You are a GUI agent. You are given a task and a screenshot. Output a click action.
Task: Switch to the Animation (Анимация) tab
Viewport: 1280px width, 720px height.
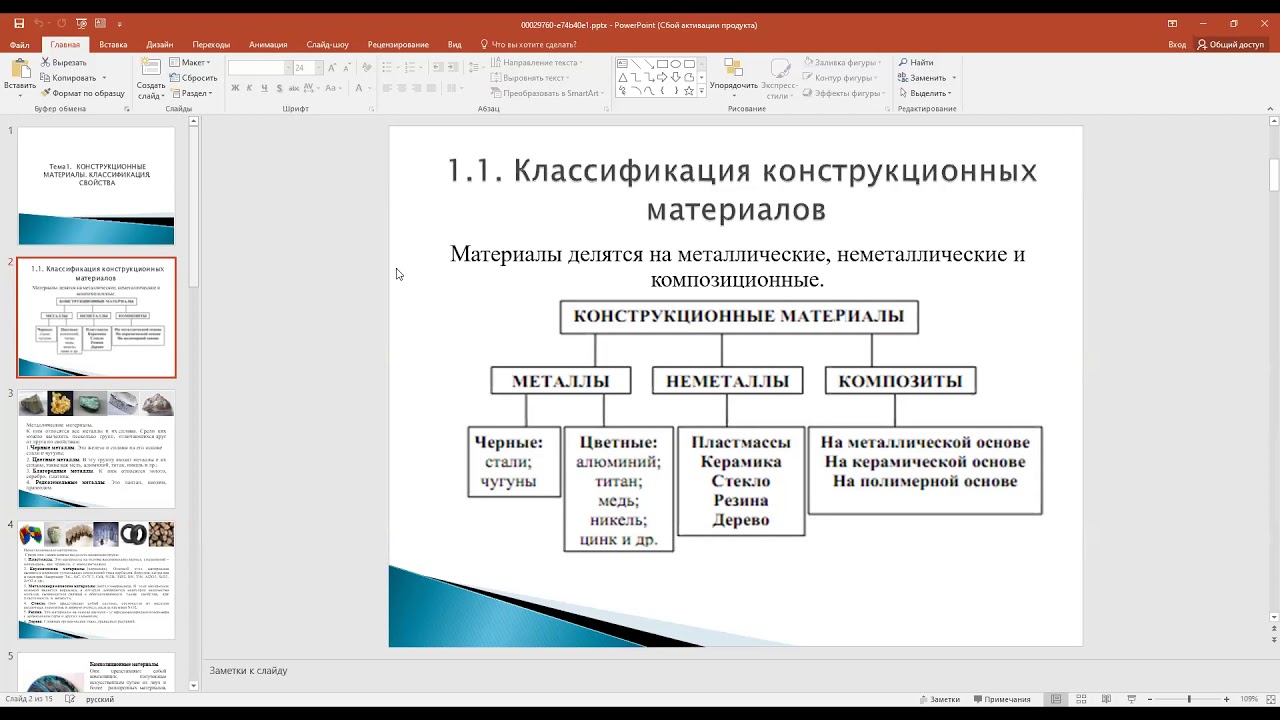point(268,44)
